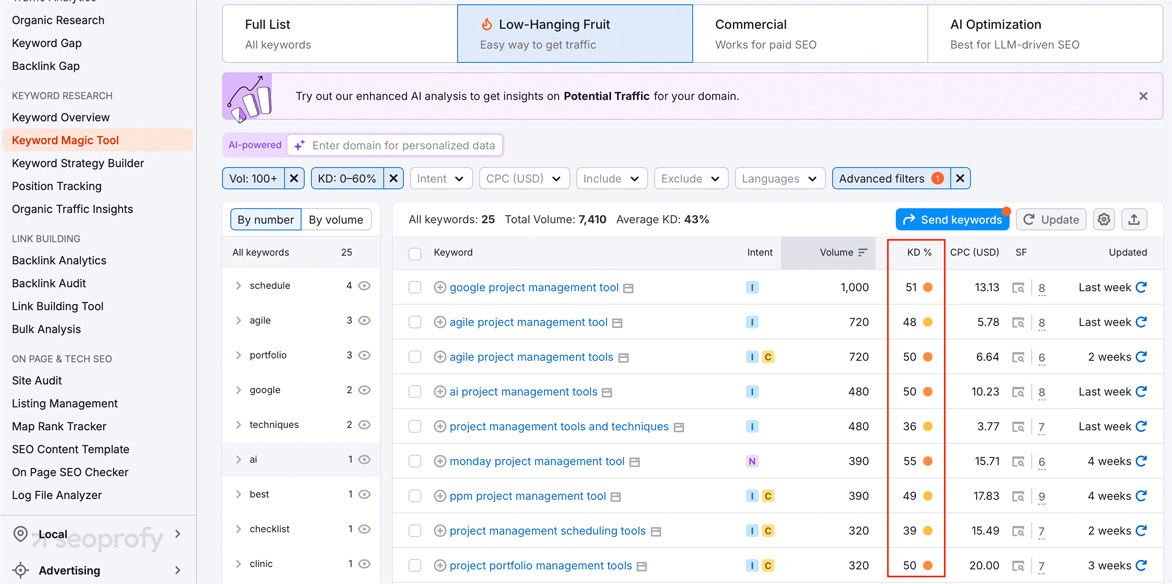
Task: Click sparkle icon in AI-powered domain field
Action: (299, 145)
